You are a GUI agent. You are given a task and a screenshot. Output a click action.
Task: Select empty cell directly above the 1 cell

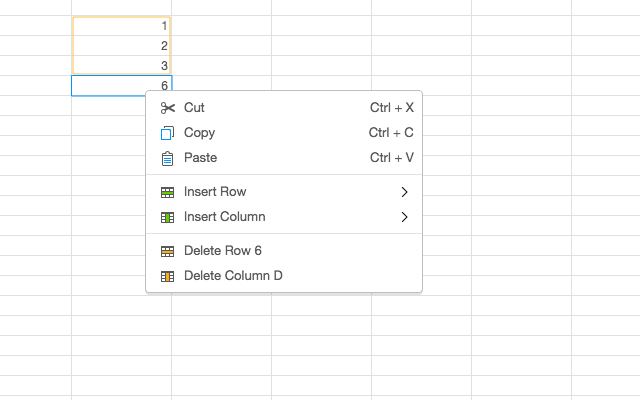click(121, 7)
